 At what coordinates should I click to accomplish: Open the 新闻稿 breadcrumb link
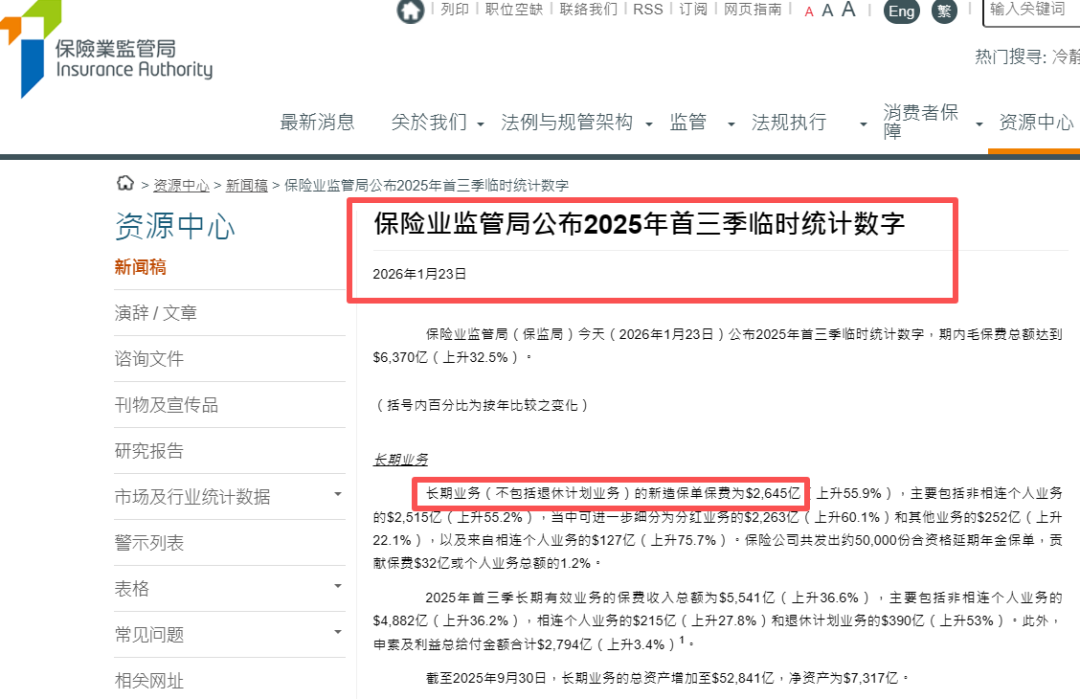click(246, 186)
